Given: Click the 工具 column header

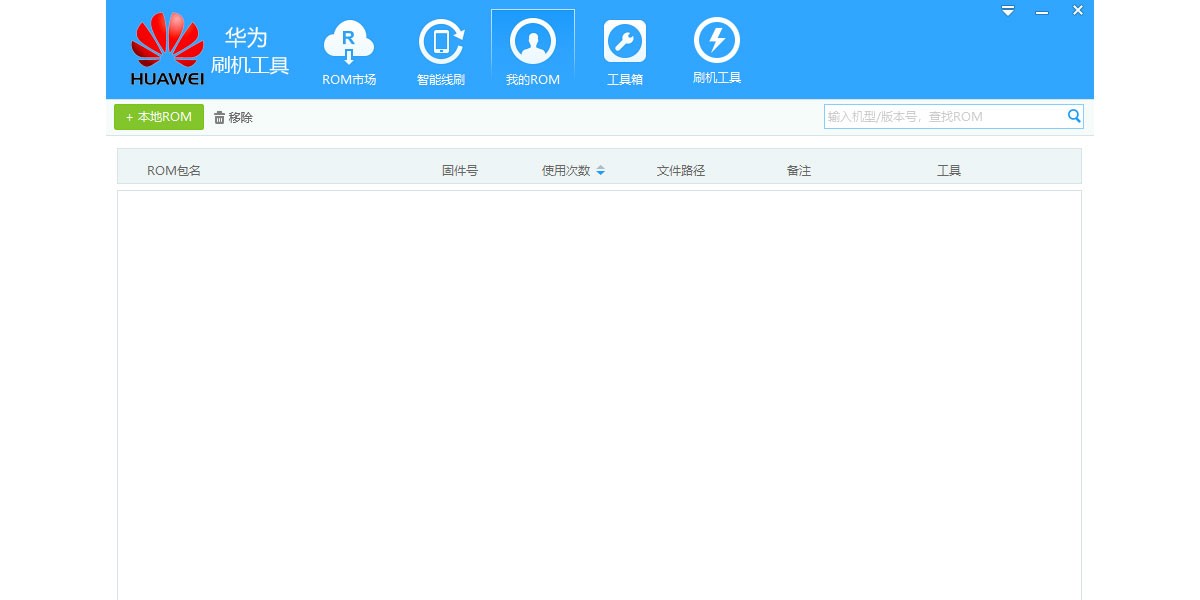Looking at the screenshot, I should (949, 171).
